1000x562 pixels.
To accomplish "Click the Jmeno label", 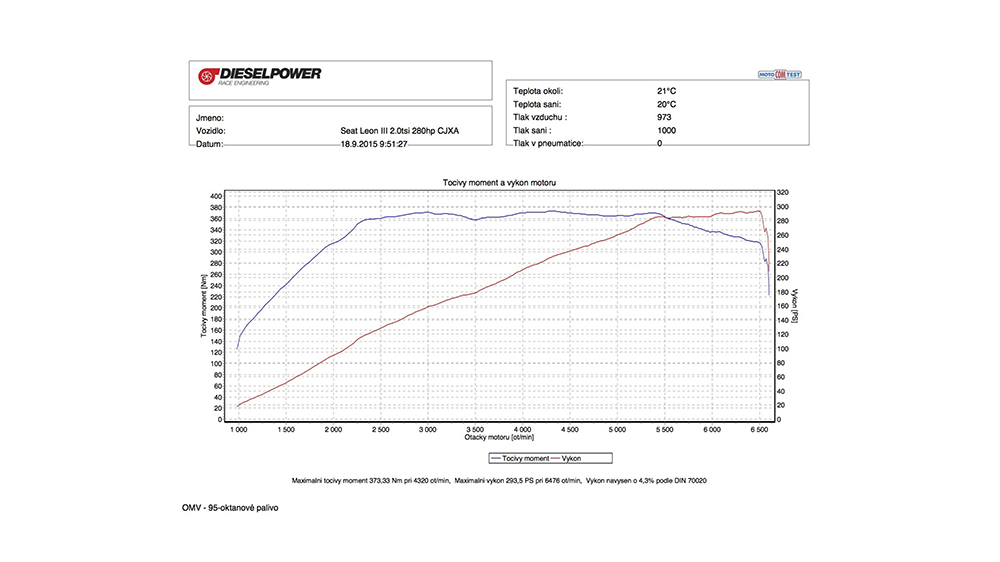I will click(210, 118).
